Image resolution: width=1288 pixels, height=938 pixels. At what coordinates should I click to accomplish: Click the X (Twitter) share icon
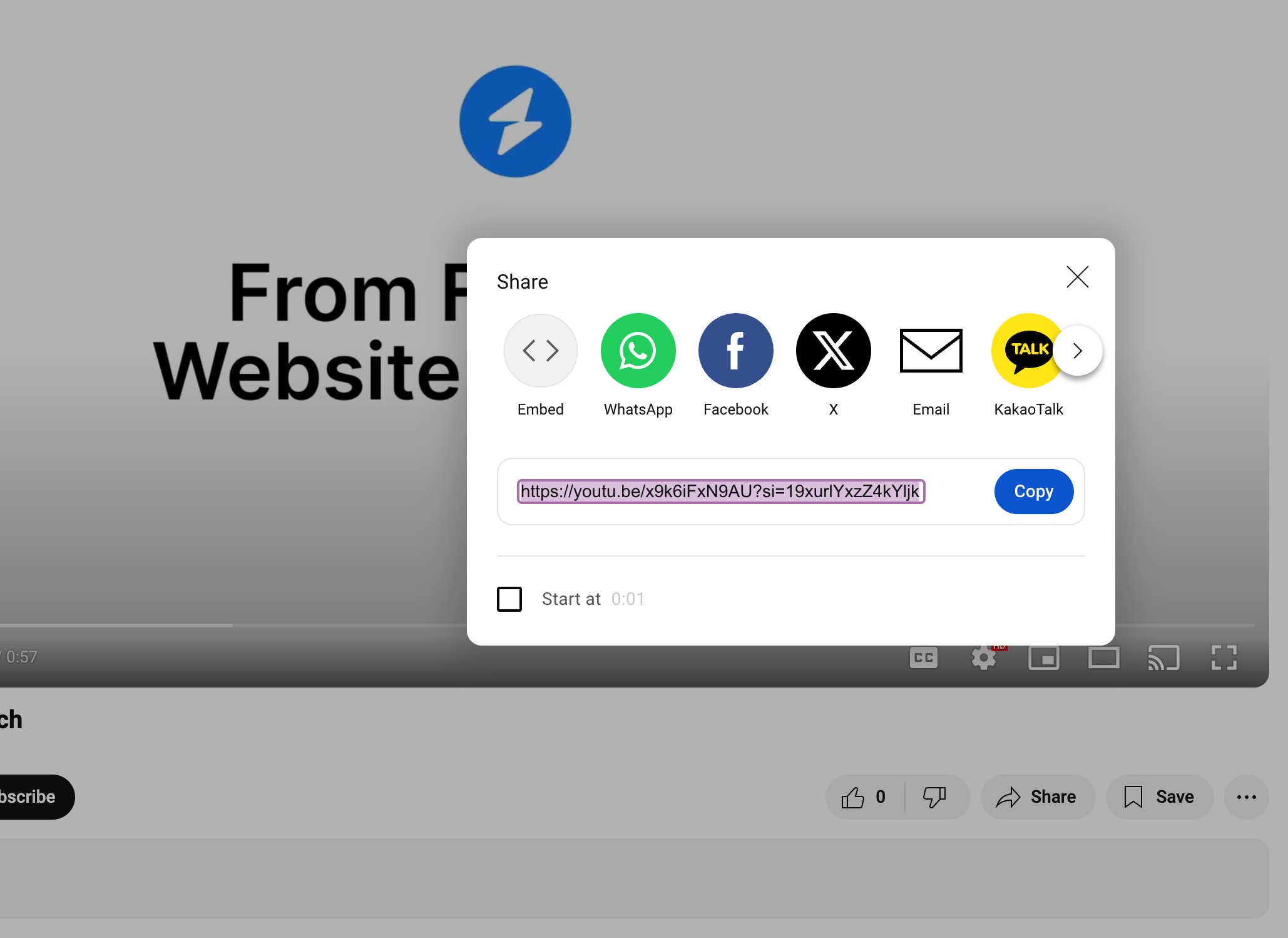pos(834,350)
